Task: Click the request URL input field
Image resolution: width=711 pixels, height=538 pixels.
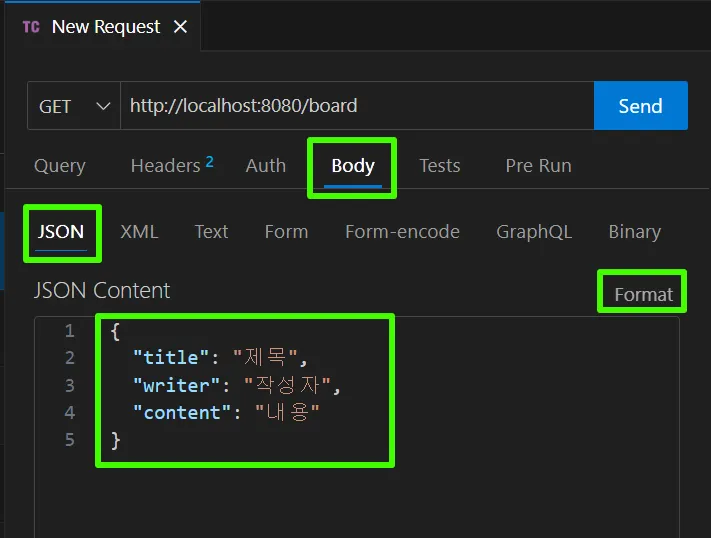Action: pyautogui.click(x=357, y=106)
